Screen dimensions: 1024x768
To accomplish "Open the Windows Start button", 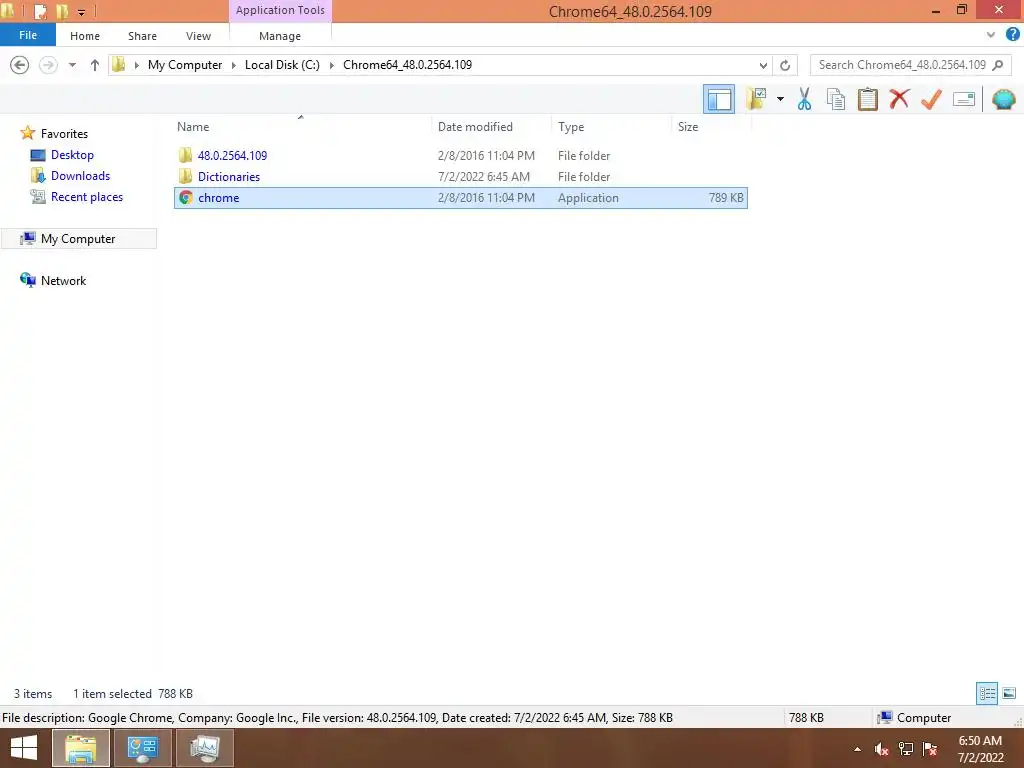I will (24, 748).
